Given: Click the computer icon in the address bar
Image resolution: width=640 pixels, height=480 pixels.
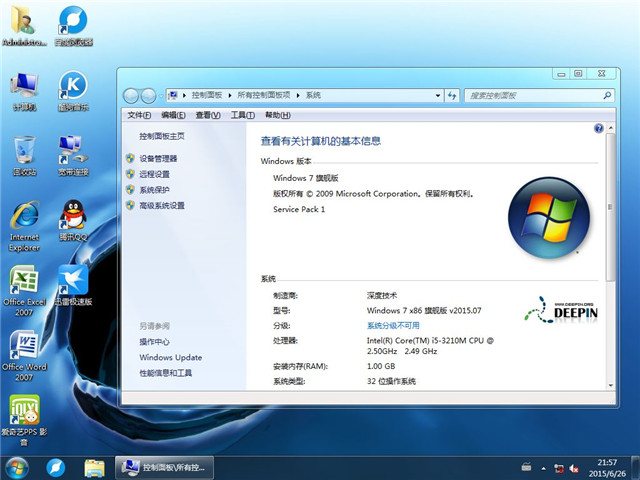Looking at the screenshot, I should click(173, 95).
